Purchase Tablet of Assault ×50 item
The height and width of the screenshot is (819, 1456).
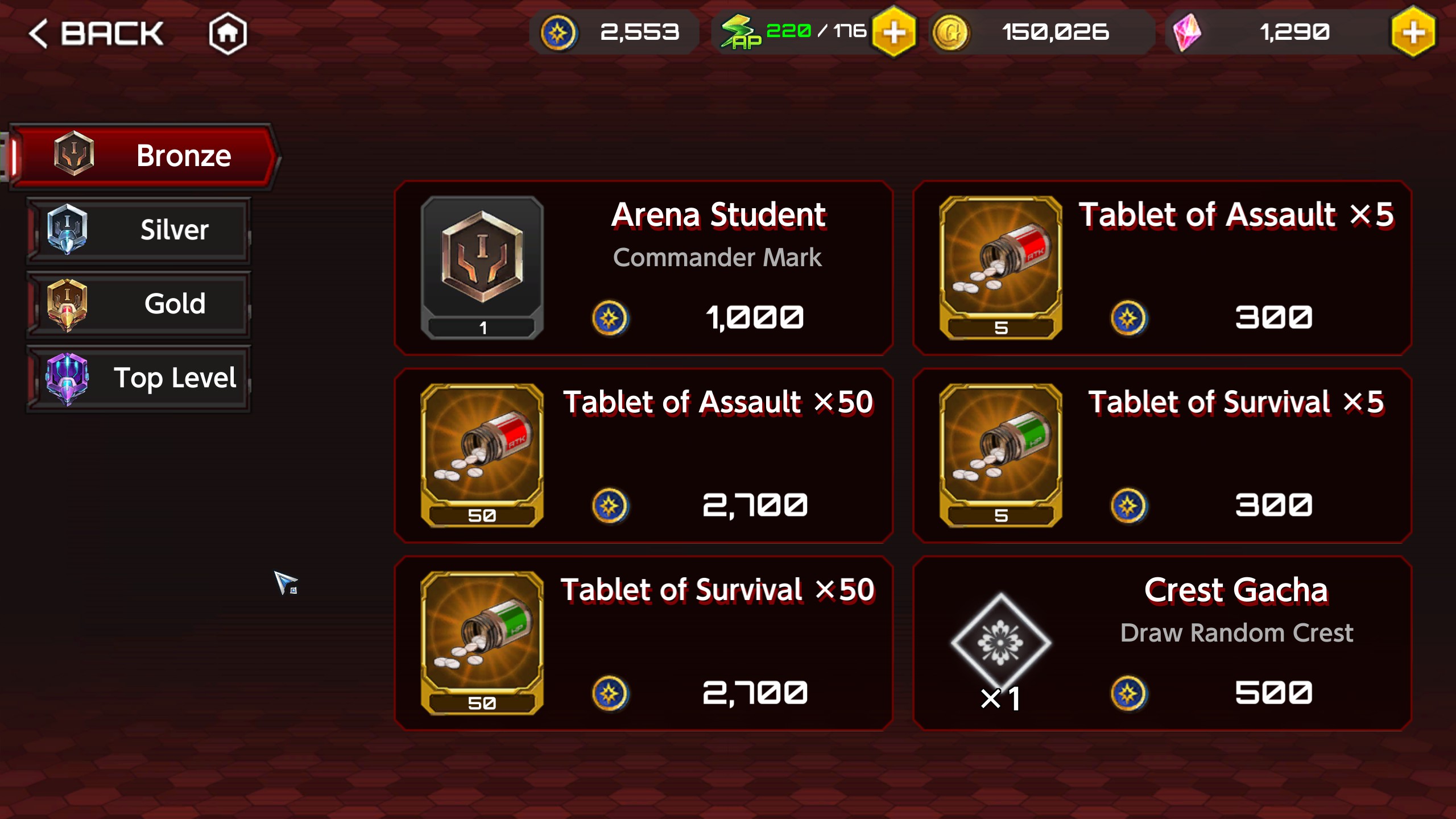coord(643,456)
